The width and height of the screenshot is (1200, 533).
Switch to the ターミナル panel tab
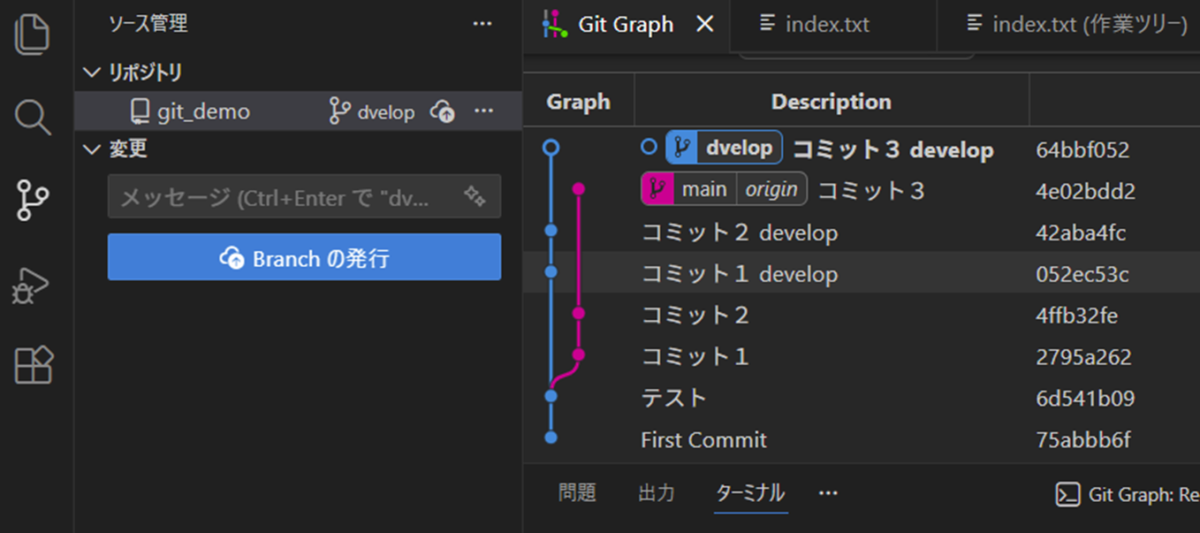click(x=750, y=493)
